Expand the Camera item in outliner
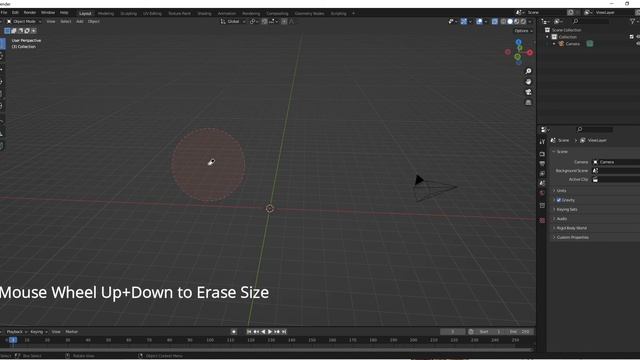The height and width of the screenshot is (360, 640). (x=554, y=44)
